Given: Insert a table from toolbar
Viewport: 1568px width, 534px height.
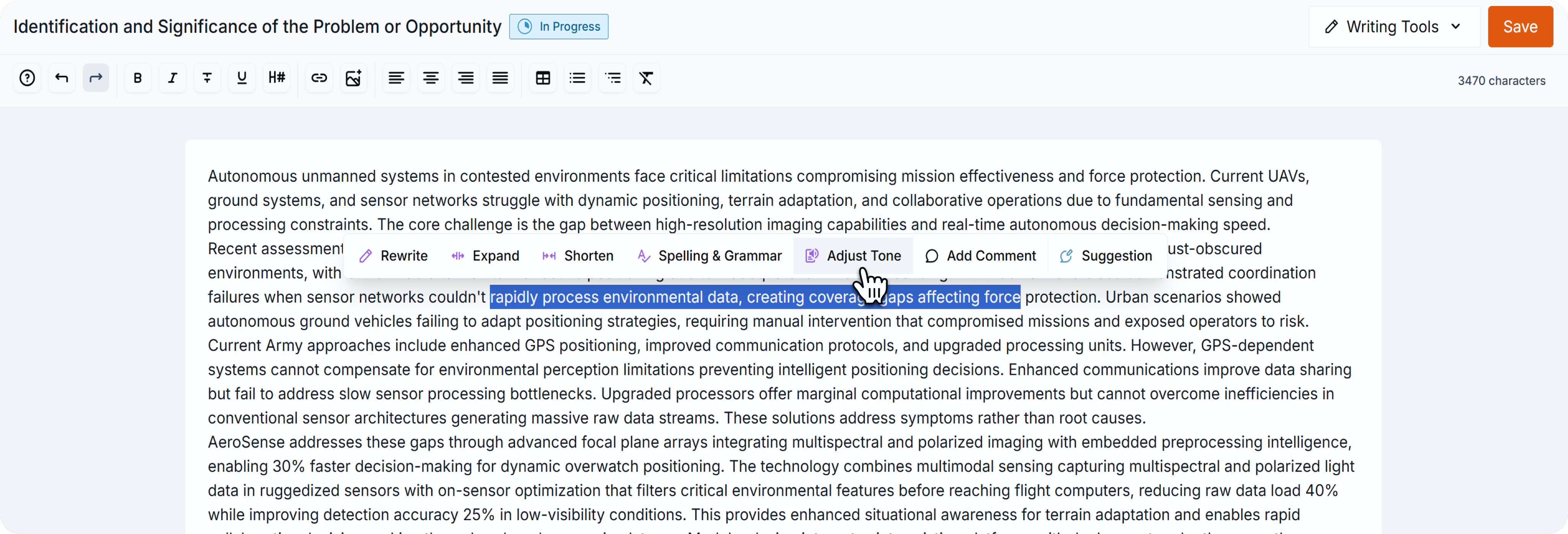Looking at the screenshot, I should [x=543, y=78].
